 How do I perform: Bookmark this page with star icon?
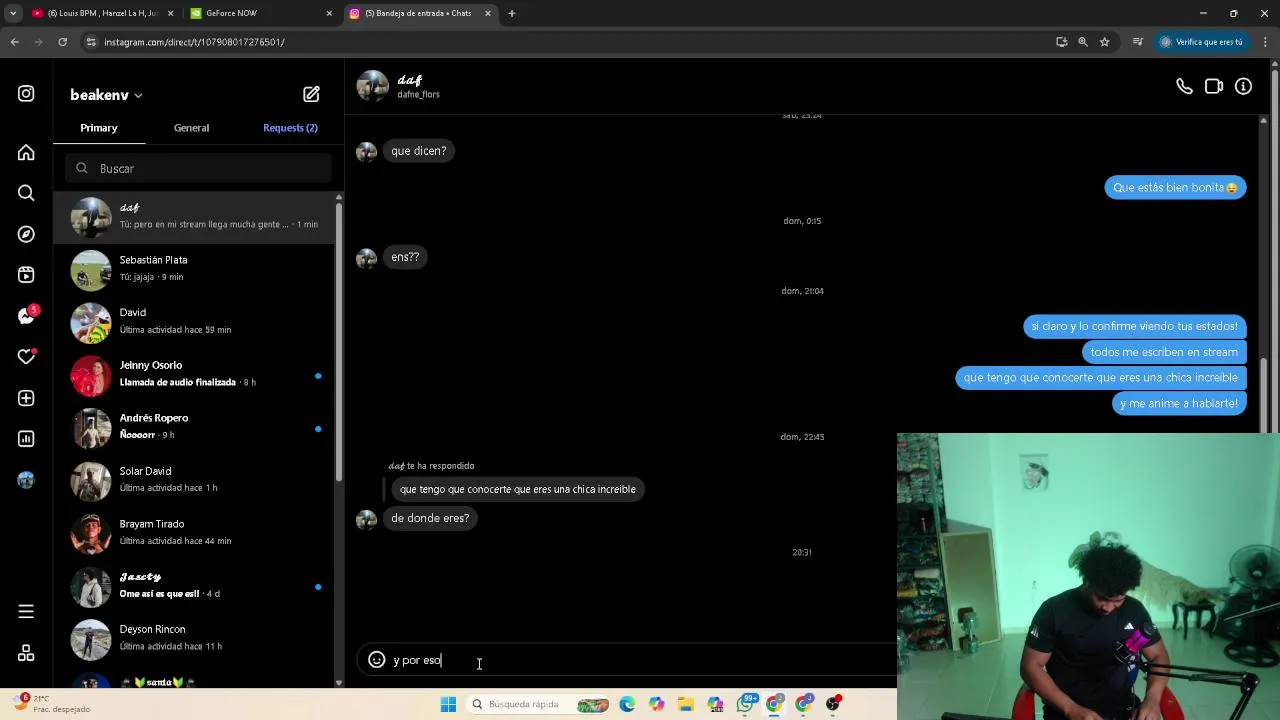1104,42
